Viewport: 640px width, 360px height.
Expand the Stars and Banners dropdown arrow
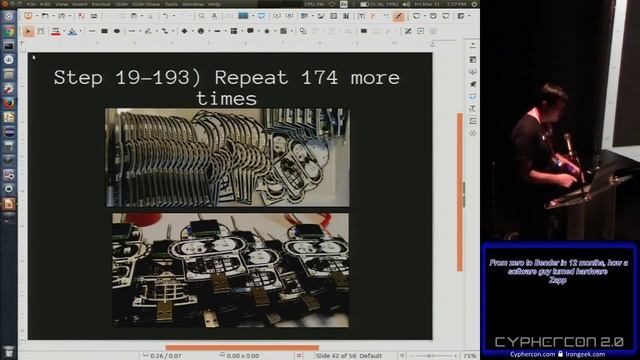point(275,31)
